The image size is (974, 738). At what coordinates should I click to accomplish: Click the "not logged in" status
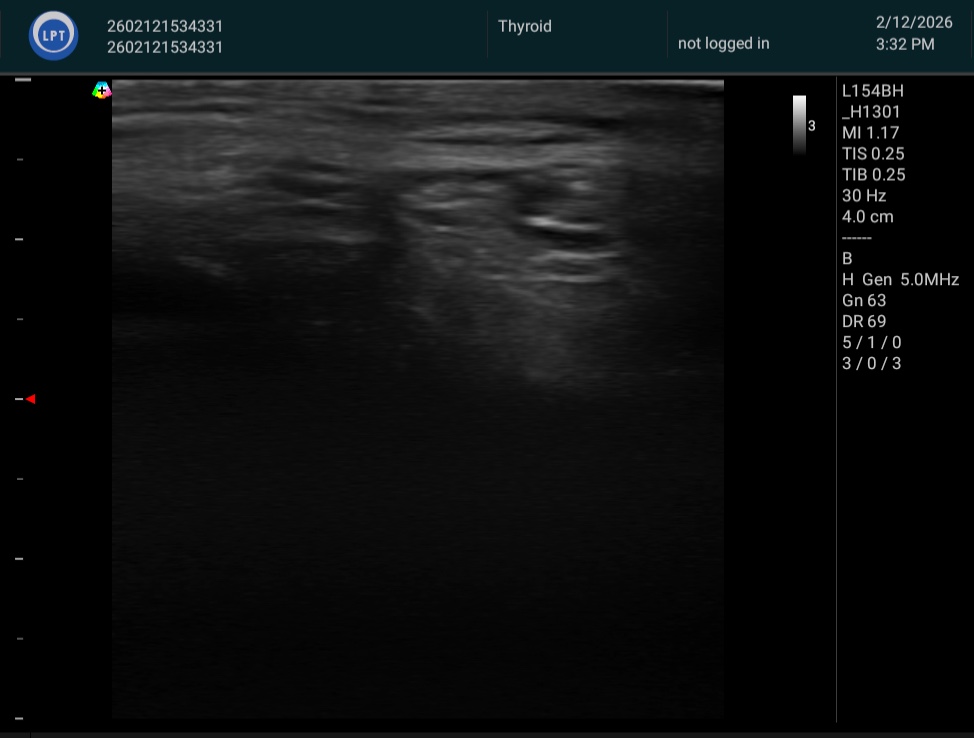click(x=723, y=43)
